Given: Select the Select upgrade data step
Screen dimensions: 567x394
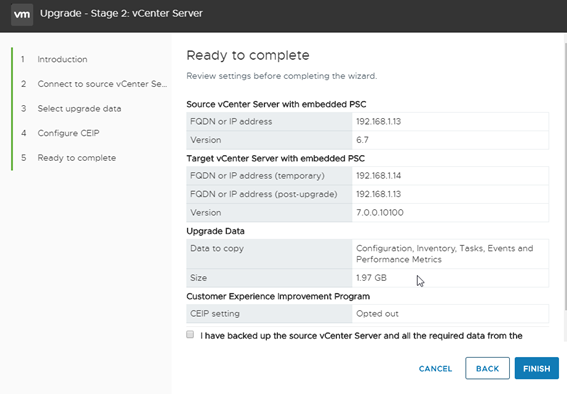Looking at the screenshot, I should pos(79,108).
